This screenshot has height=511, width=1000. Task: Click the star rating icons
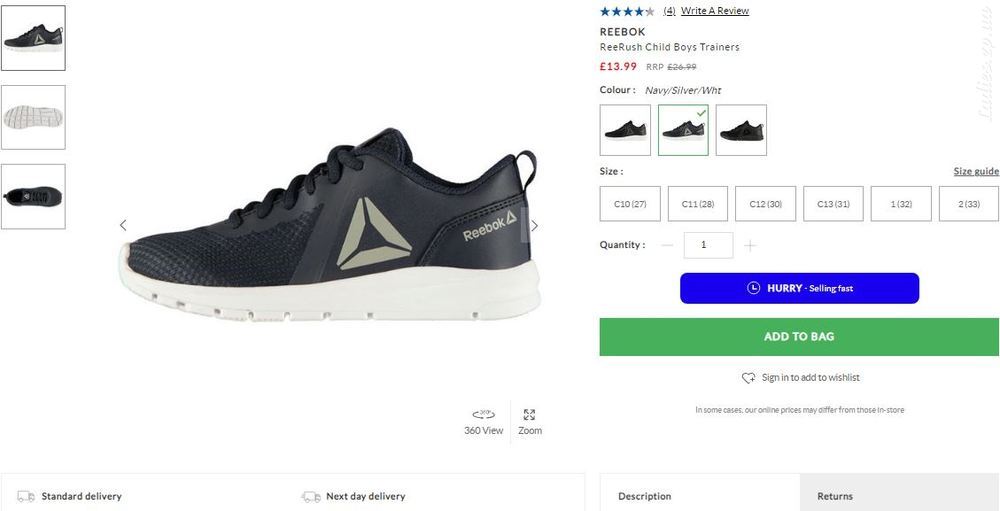coord(627,11)
